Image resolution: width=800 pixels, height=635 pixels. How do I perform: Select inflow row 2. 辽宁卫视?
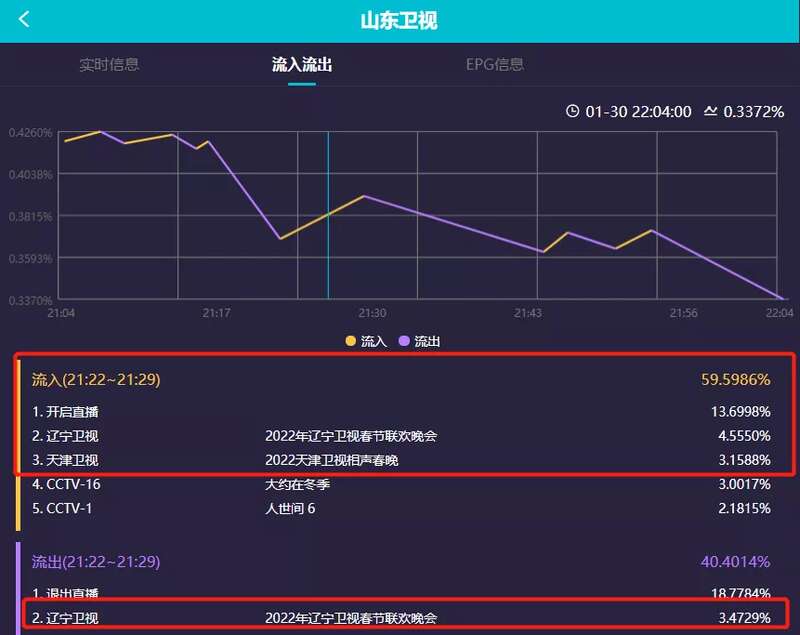[401, 436]
